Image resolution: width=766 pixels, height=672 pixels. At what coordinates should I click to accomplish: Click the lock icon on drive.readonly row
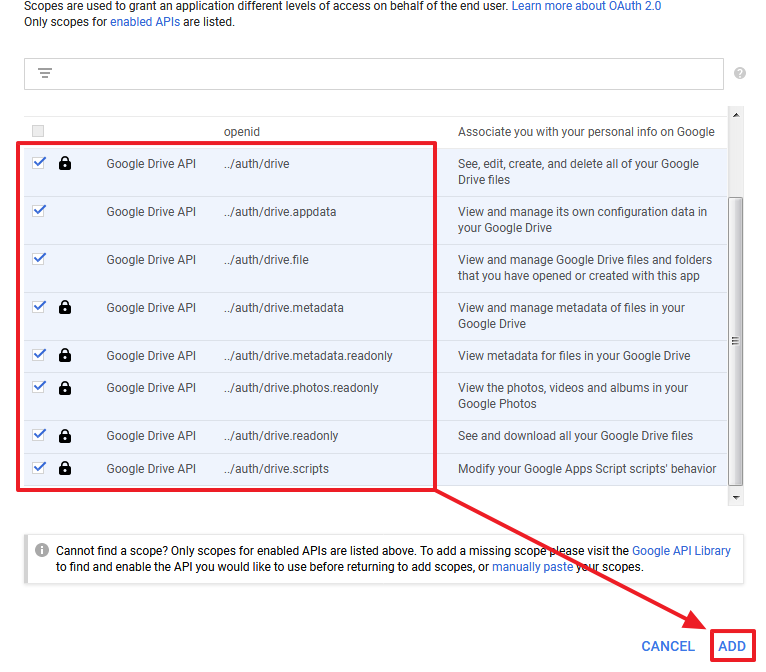click(64, 436)
